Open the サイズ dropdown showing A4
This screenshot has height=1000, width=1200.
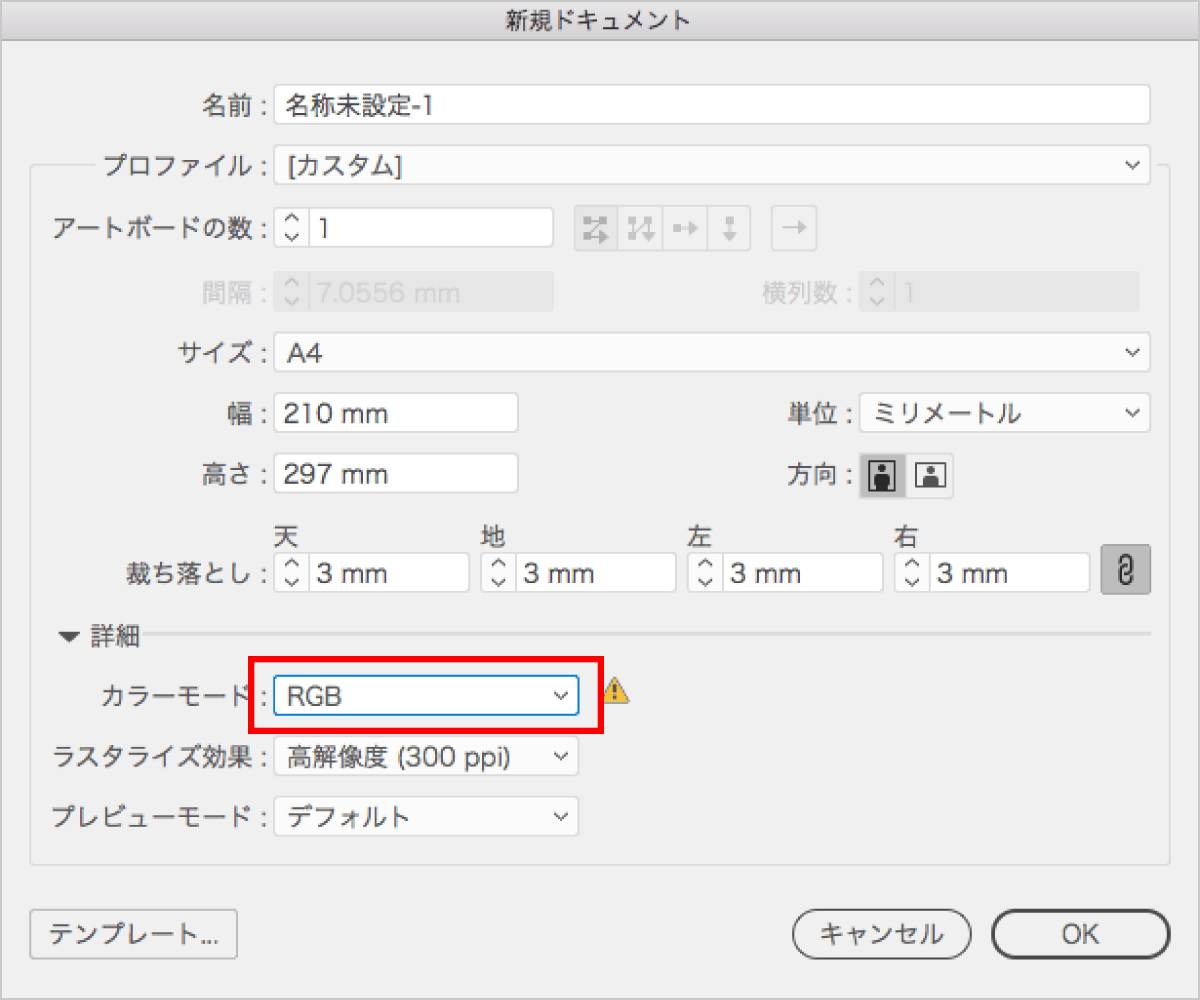[x=711, y=353]
